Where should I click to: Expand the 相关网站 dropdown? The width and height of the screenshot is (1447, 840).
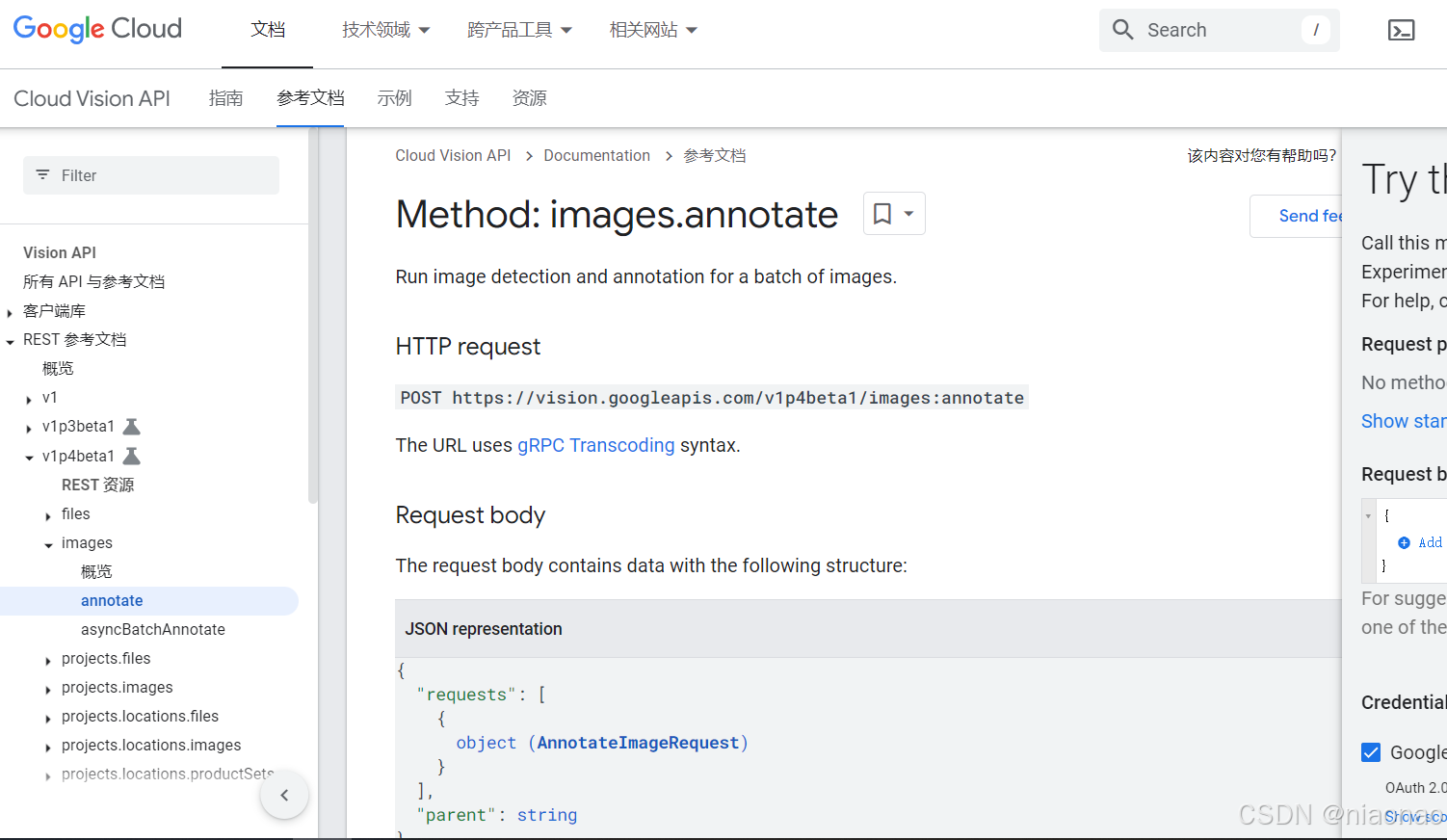pos(653,30)
